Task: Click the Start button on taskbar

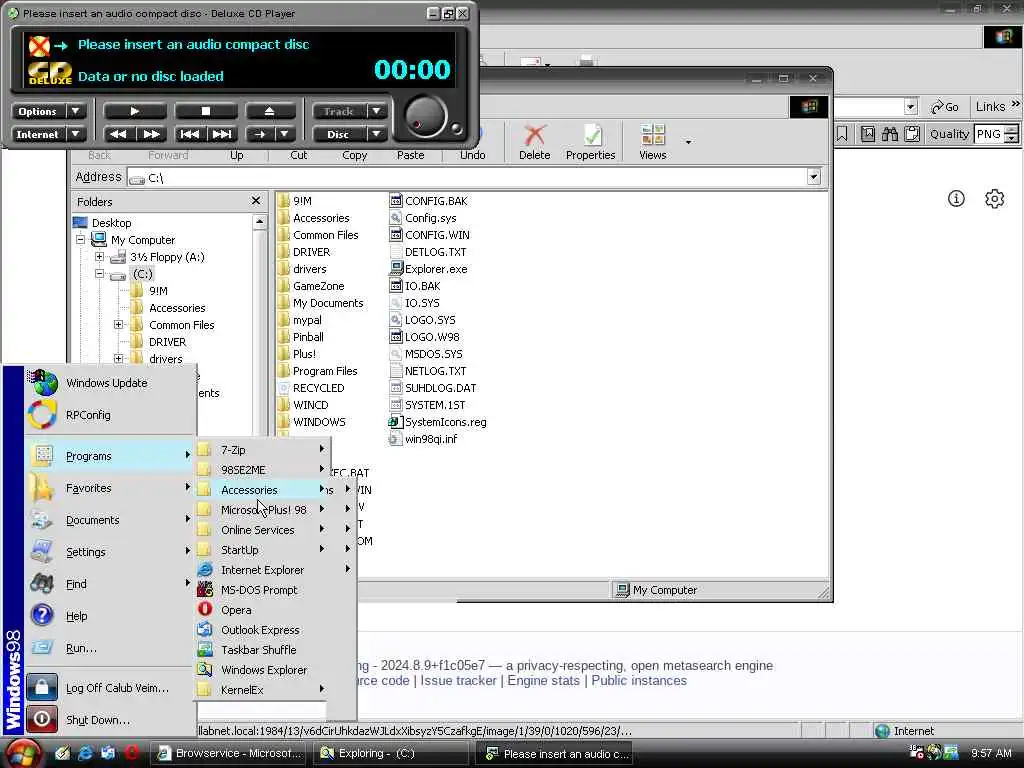Action: 24,754
